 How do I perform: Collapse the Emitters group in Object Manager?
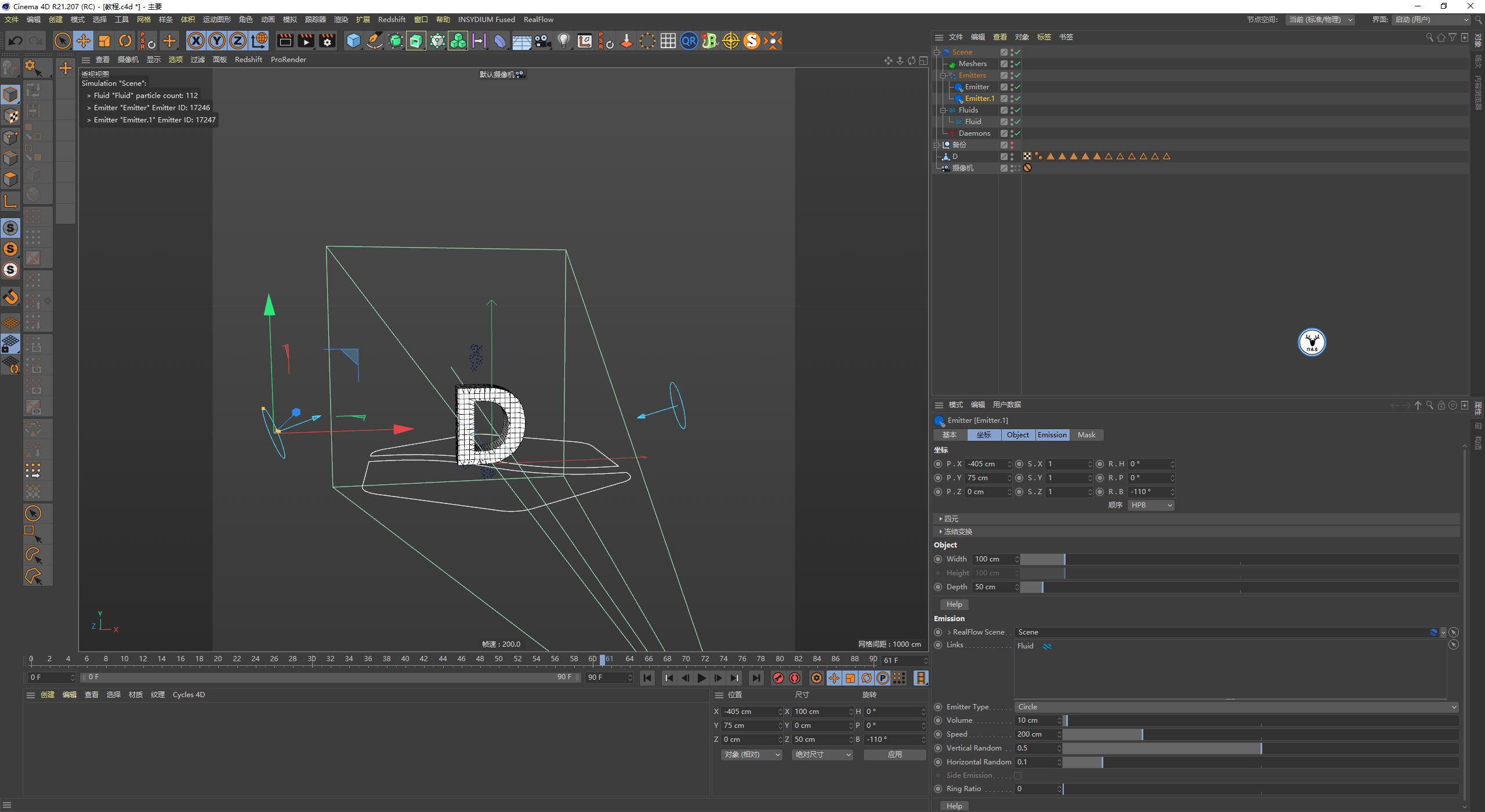pyautogui.click(x=944, y=75)
